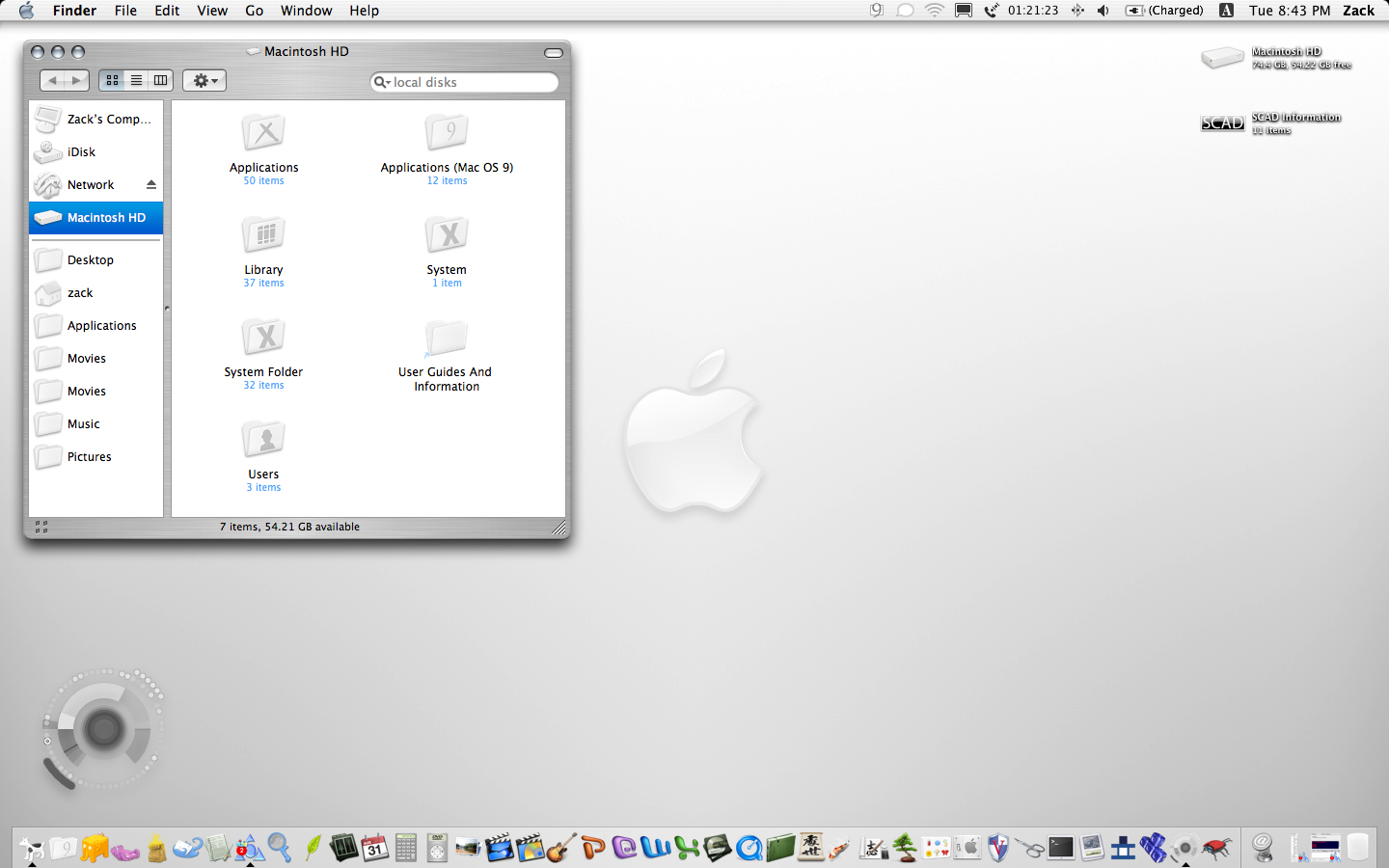The width and height of the screenshot is (1389, 868).
Task: Select SCAD Information icon on desktop
Action: (x=1222, y=123)
